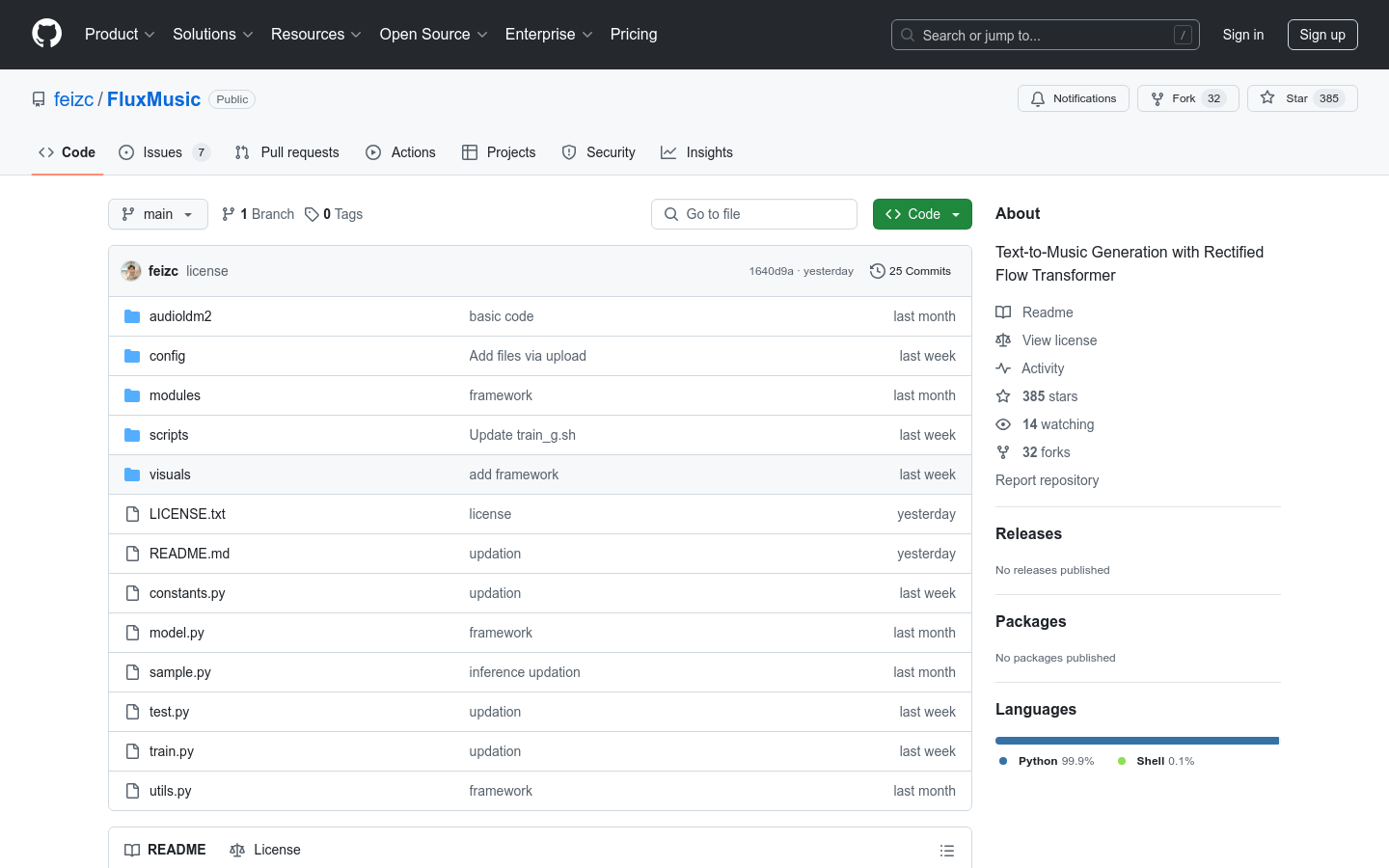
Task: Click the watching eye icon
Action: coord(1003,424)
